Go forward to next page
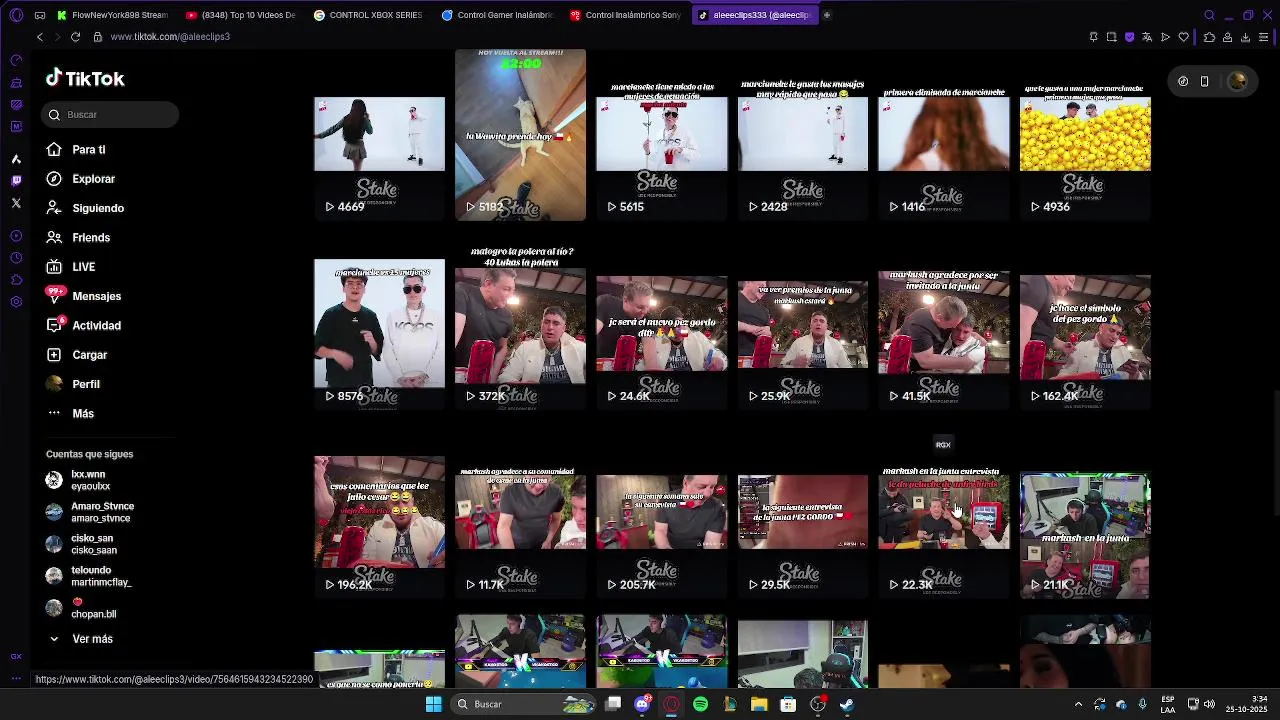Image resolution: width=1280 pixels, height=720 pixels. pos(57,37)
